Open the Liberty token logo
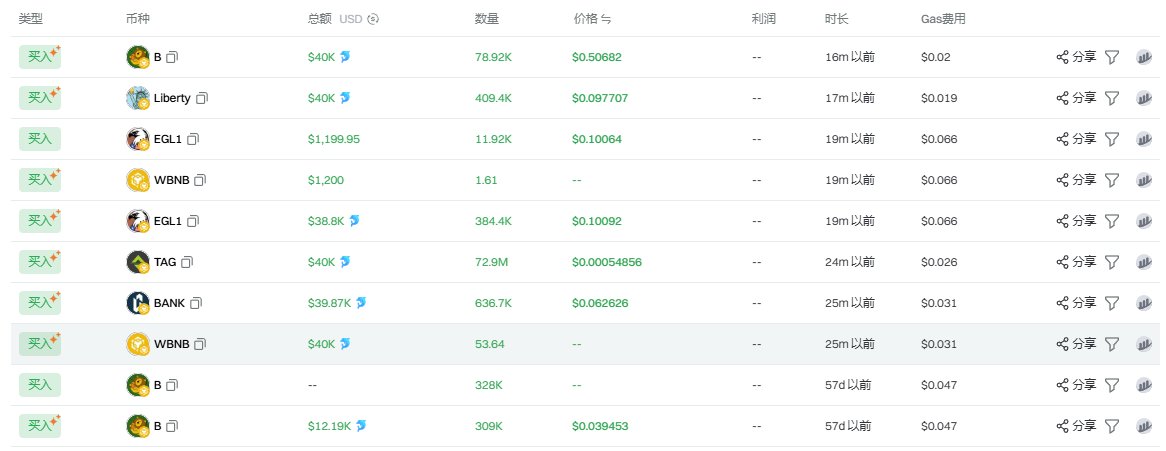The image size is (1166, 451). (x=138, y=98)
